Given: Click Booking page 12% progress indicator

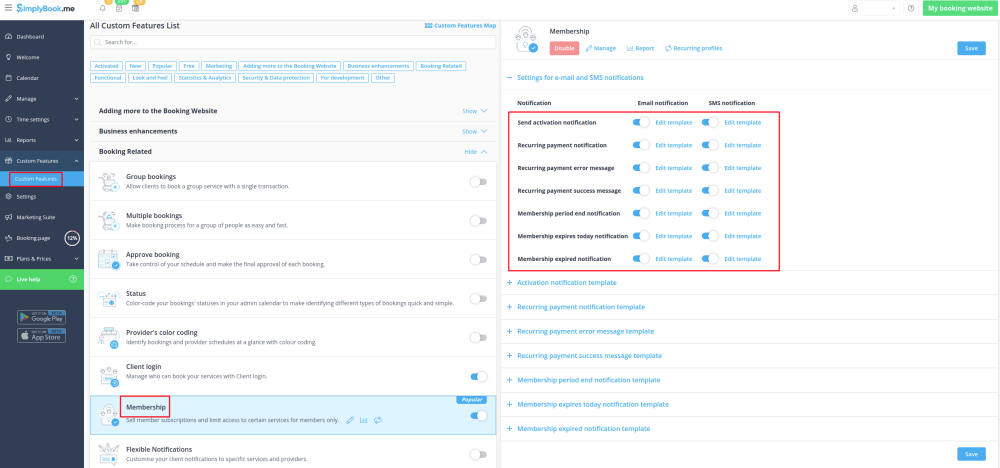Looking at the screenshot, I should tap(72, 238).
